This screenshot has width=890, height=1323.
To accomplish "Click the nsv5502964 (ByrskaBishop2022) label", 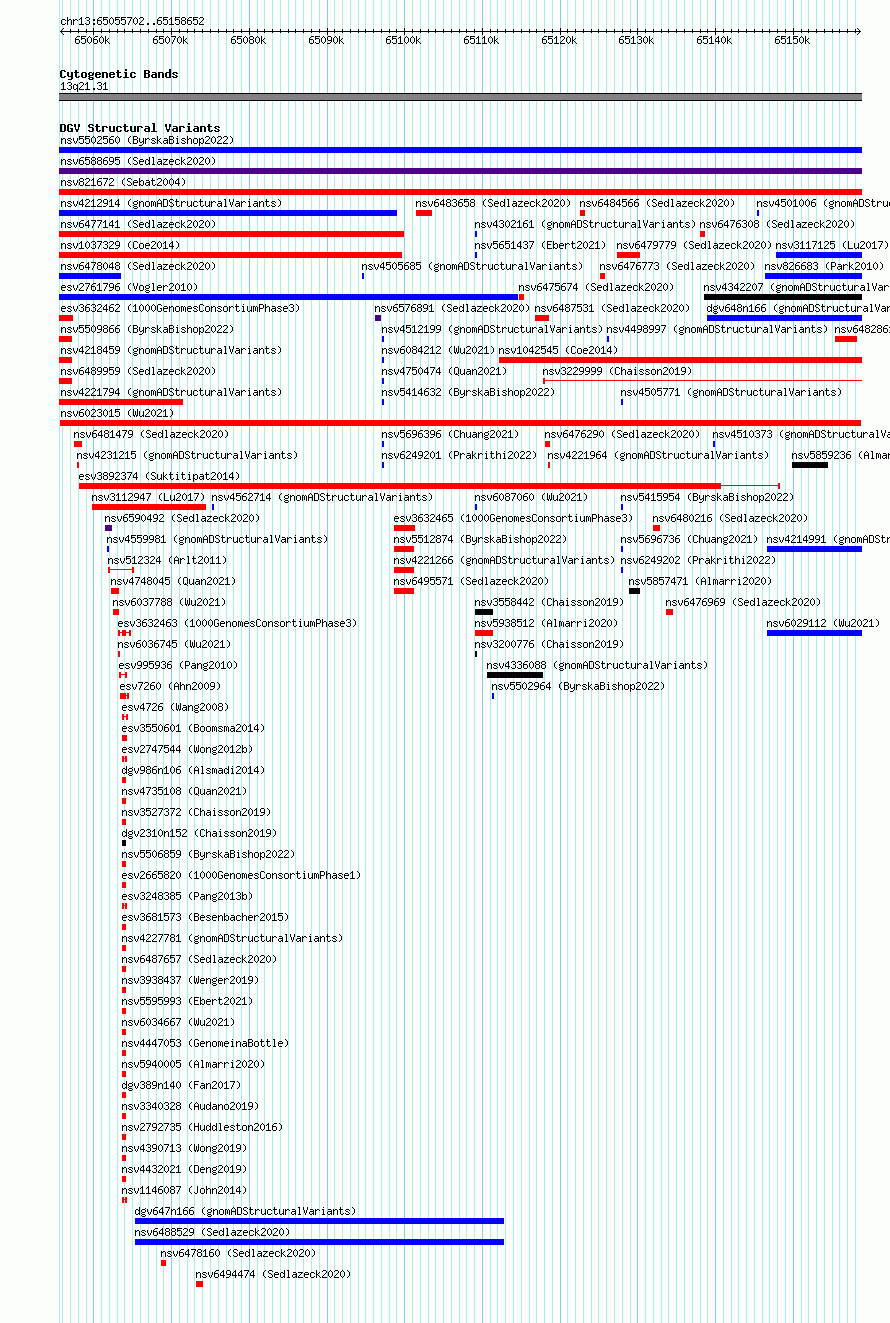I will tap(578, 686).
